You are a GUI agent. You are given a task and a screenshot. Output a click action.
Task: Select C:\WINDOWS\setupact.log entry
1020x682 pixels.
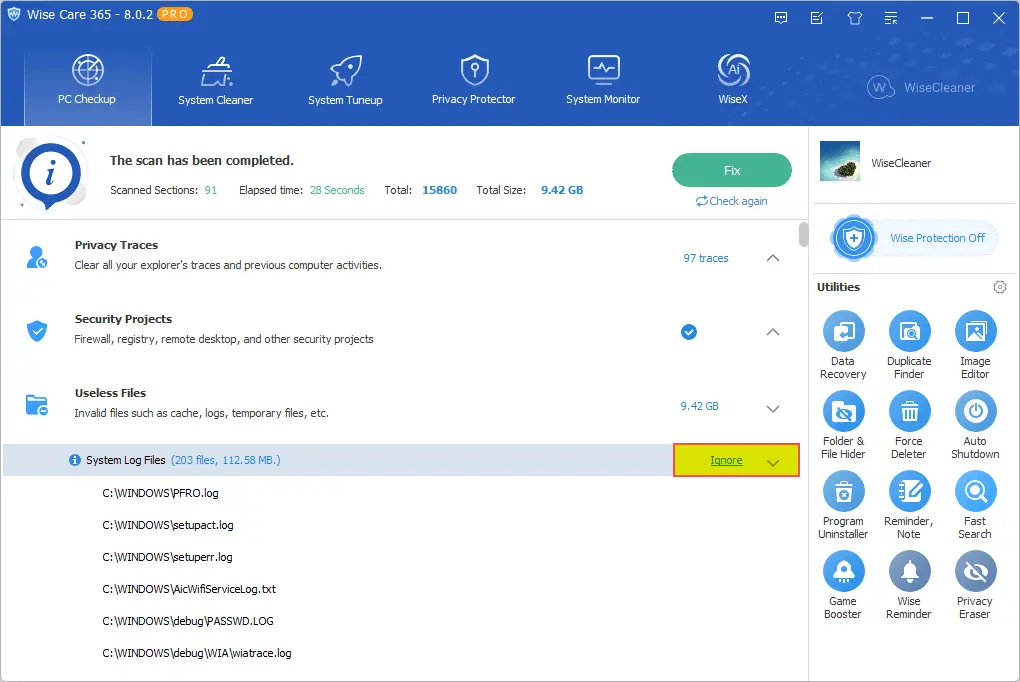168,525
